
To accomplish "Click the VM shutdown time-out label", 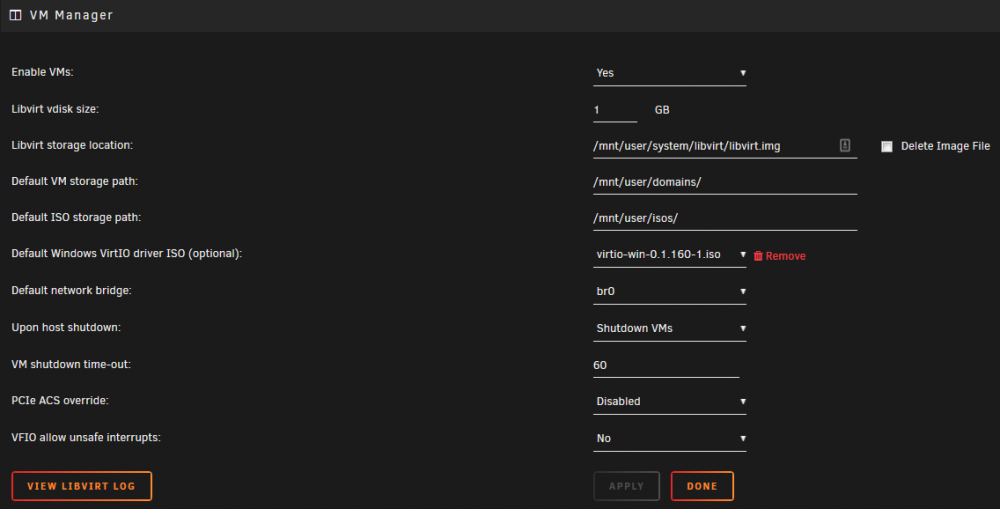I will (x=71, y=364).
